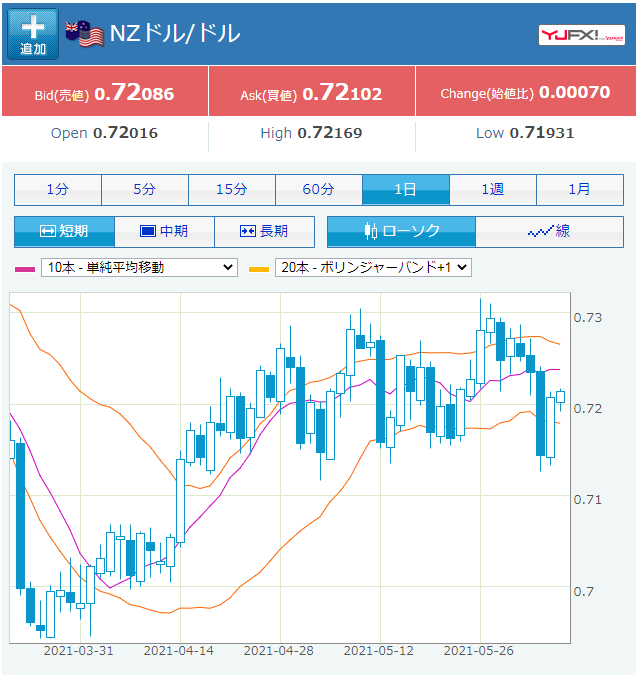The width and height of the screenshot is (636, 679).
Task: Click the orange Bollinger band color swatch
Action: 259,269
